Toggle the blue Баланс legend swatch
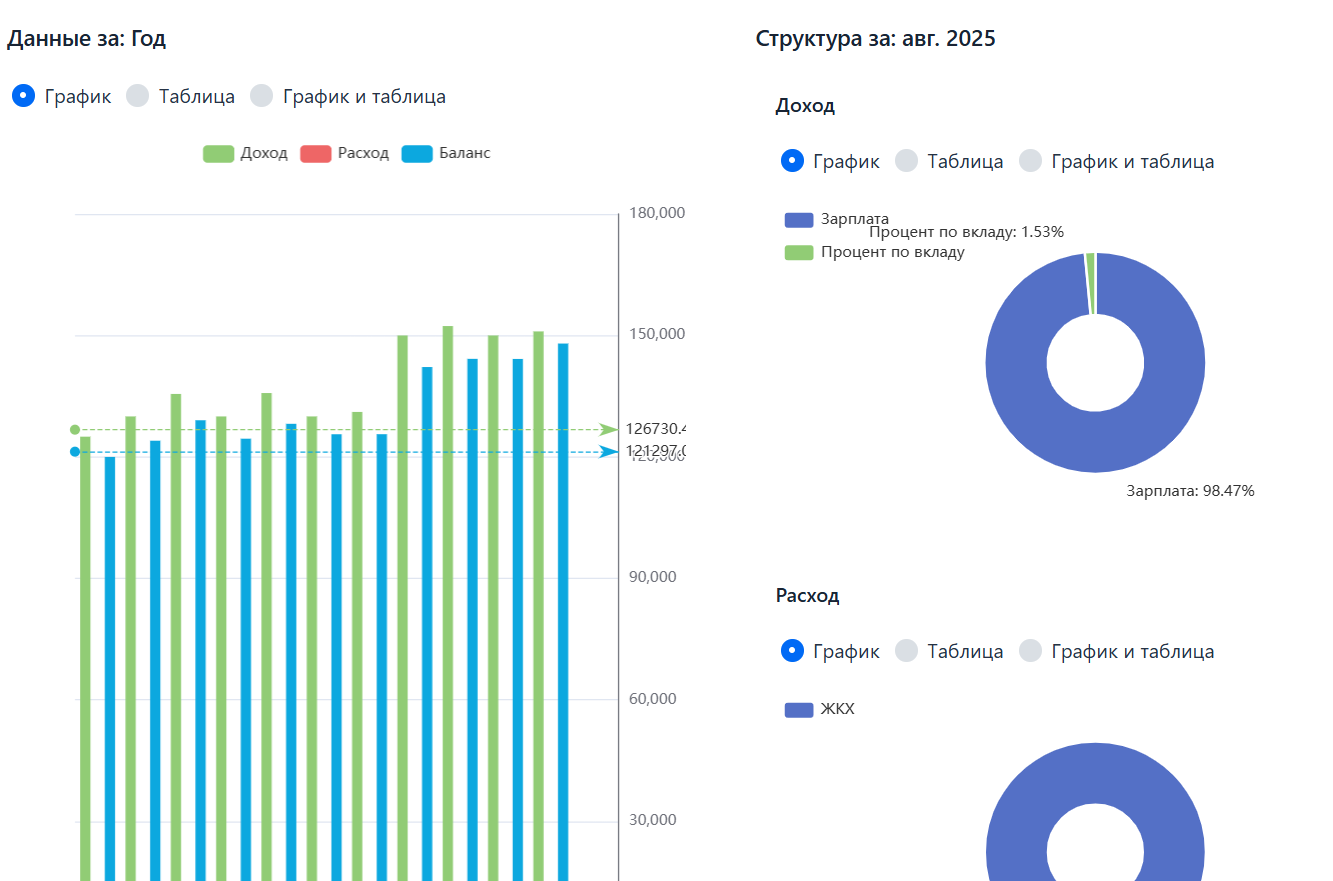The image size is (1333, 881). click(417, 153)
